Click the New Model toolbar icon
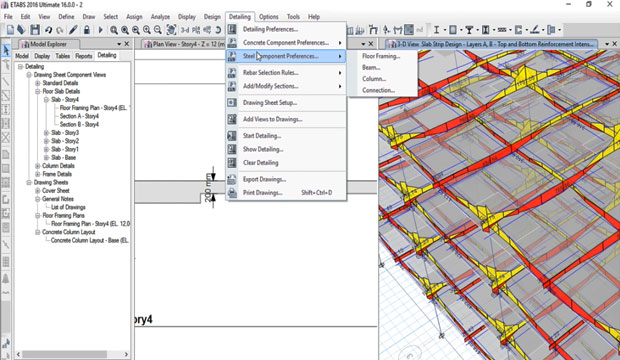This screenshot has width=620, height=360. tap(10, 30)
